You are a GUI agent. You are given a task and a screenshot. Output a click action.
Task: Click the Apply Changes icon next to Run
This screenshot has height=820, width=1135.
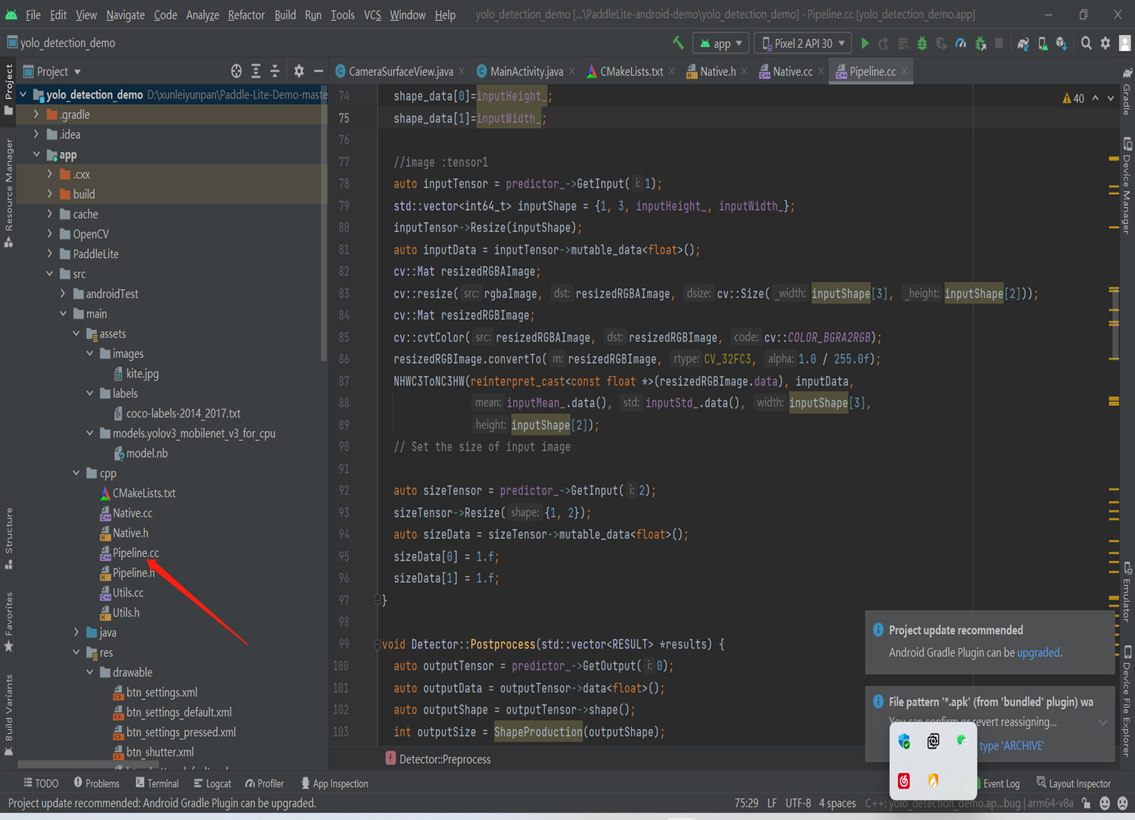tap(884, 43)
